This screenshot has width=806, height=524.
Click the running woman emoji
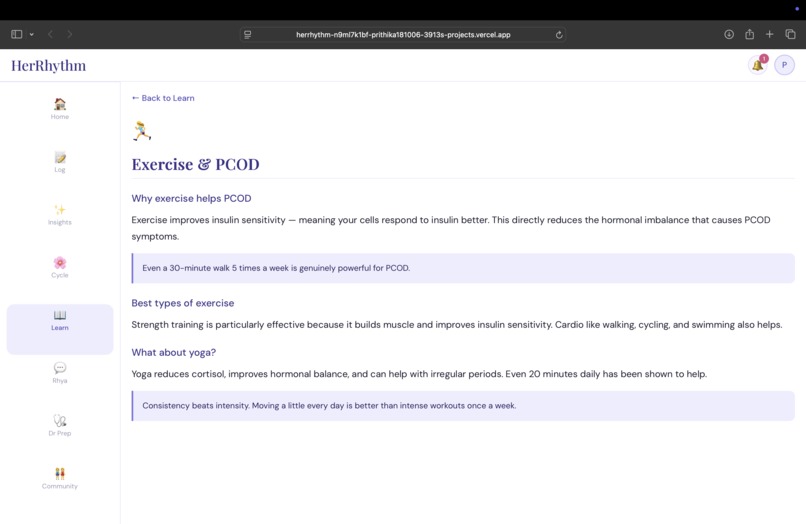(x=142, y=131)
